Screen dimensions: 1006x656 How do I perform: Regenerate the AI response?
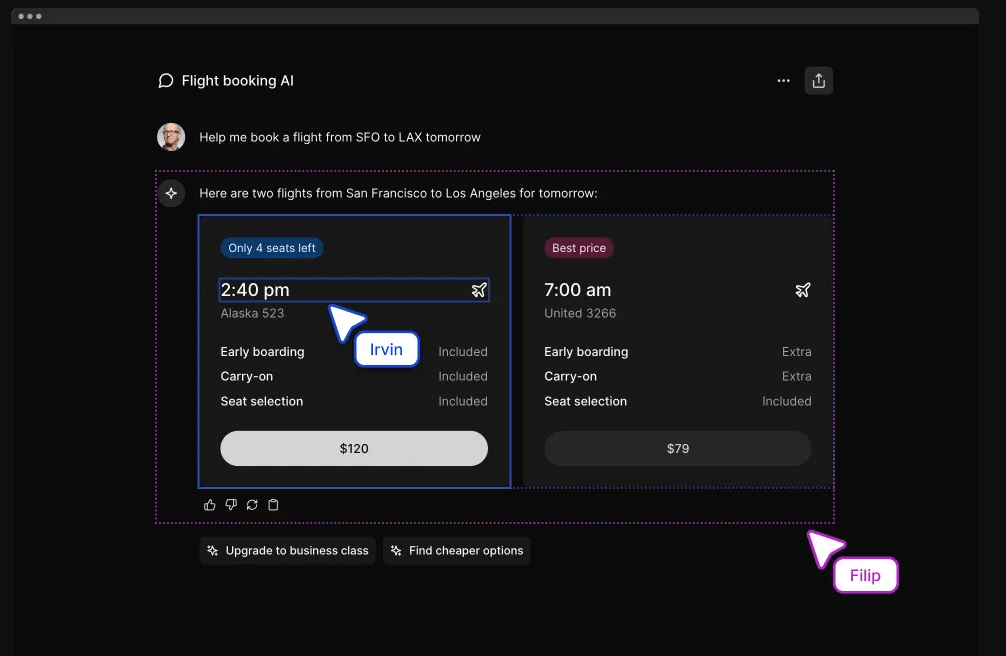coord(252,505)
